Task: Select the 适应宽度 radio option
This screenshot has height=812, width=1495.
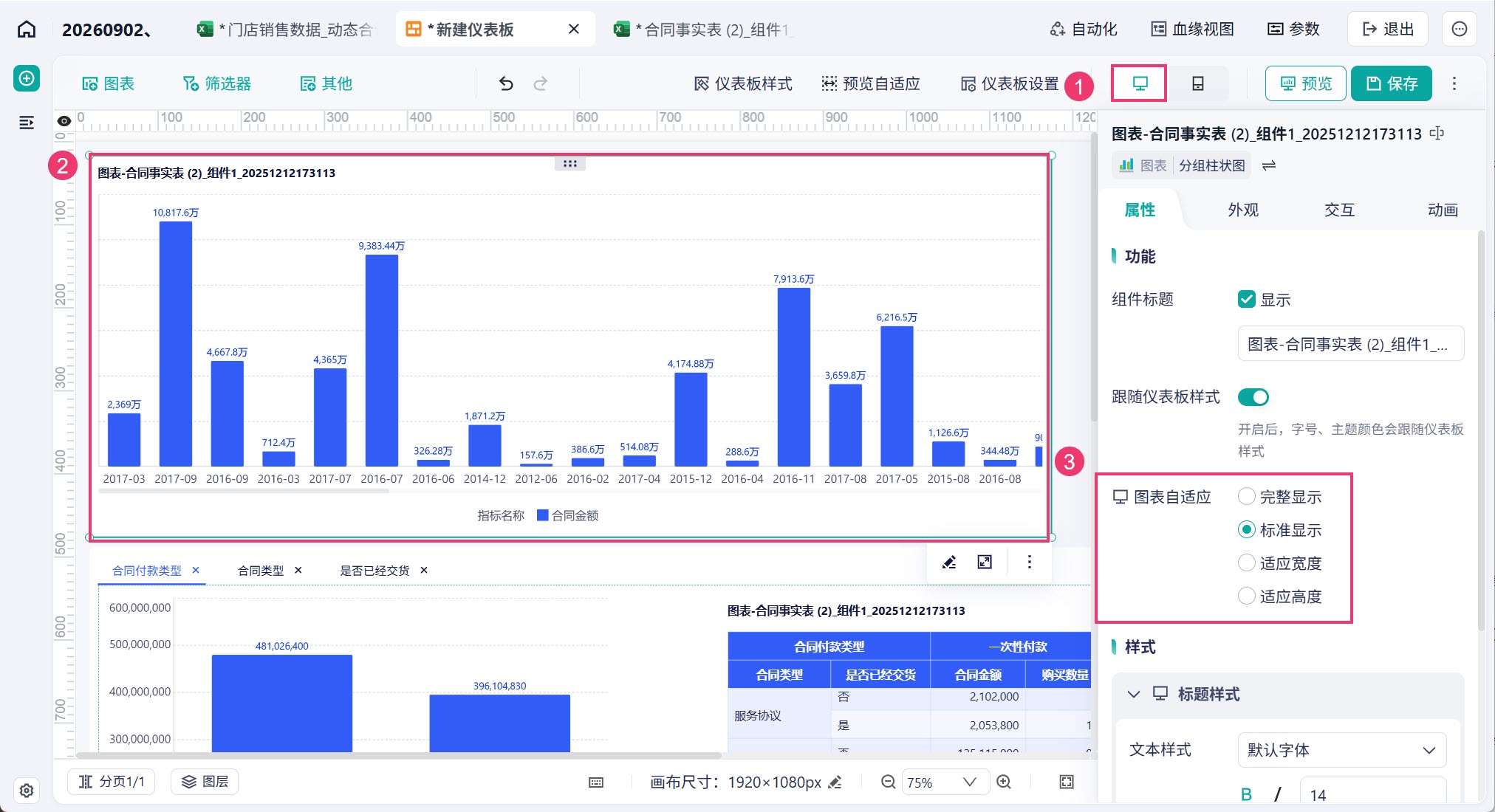Action: pos(1247,562)
